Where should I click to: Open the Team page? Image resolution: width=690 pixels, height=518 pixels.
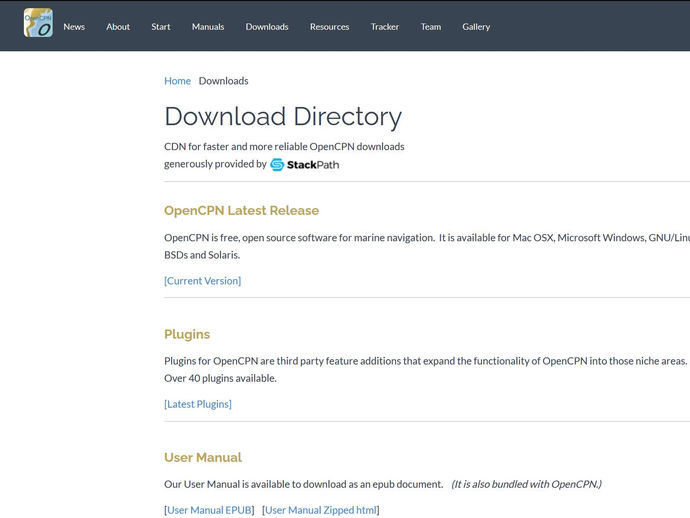pos(430,27)
